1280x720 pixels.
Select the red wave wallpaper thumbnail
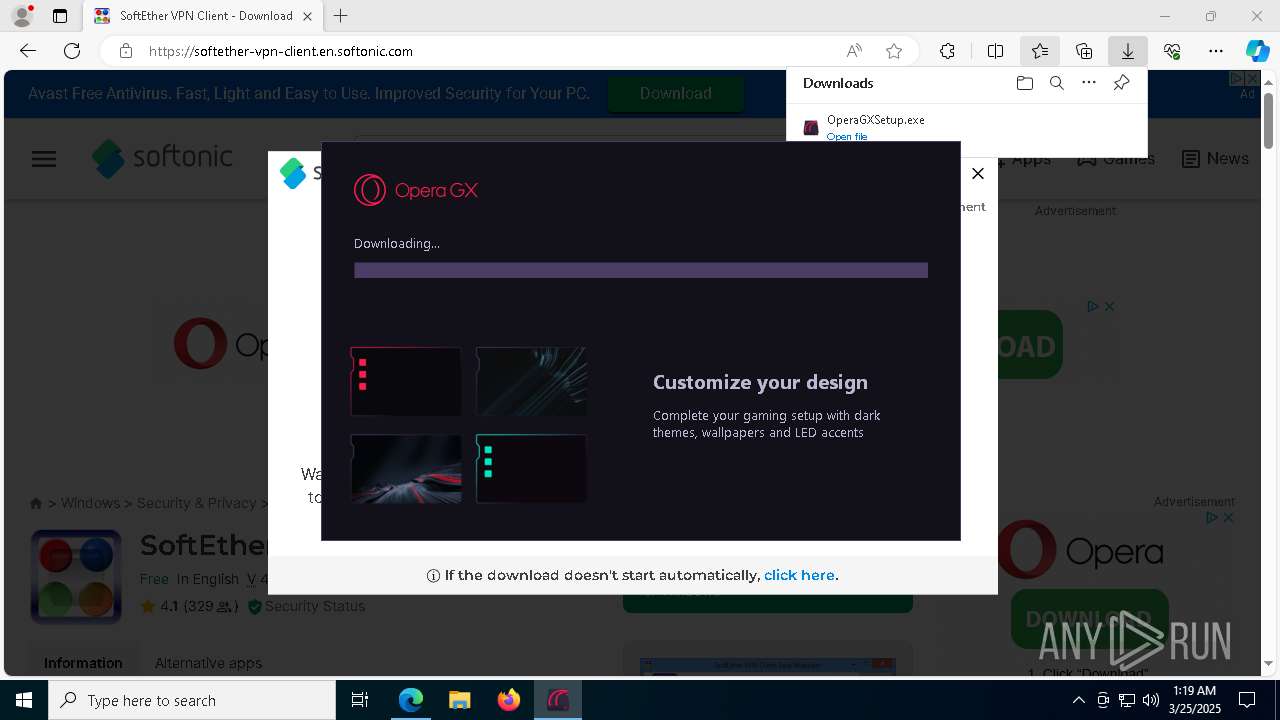406,468
